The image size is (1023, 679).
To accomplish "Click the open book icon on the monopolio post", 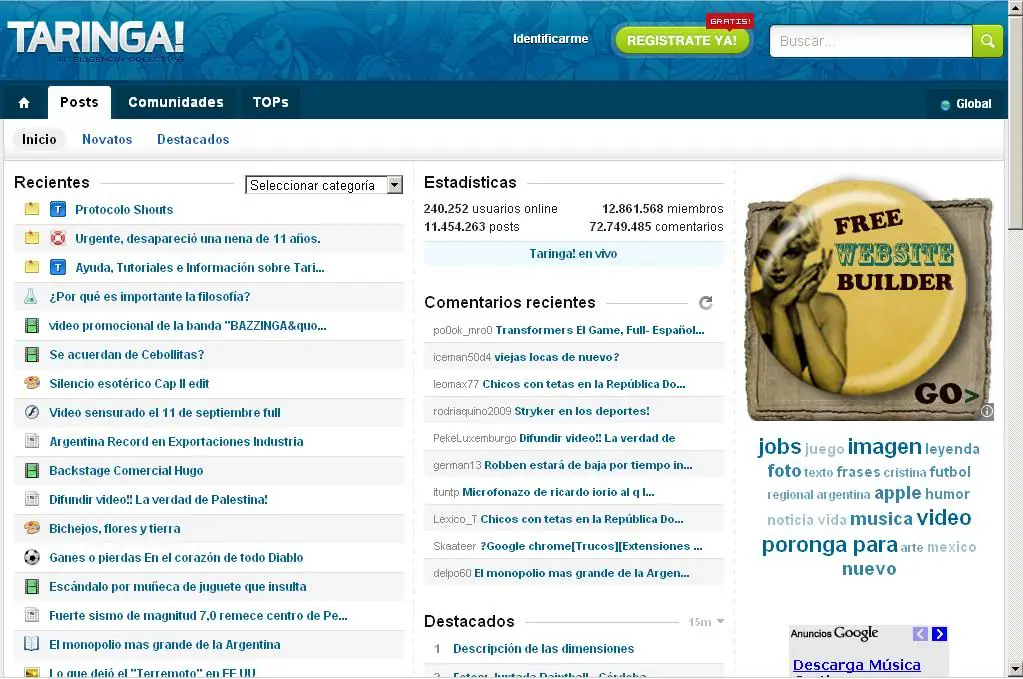I will pos(33,645).
